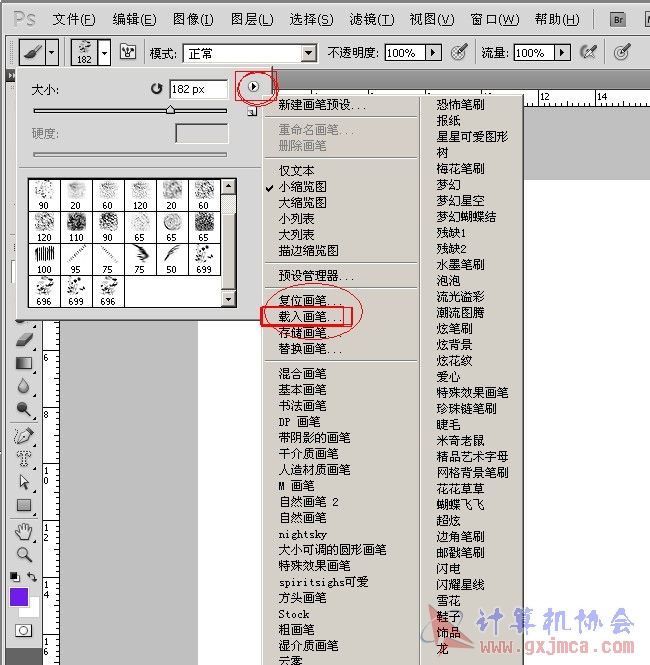
Task: Open the brush panel toggle icon
Action: pos(128,52)
